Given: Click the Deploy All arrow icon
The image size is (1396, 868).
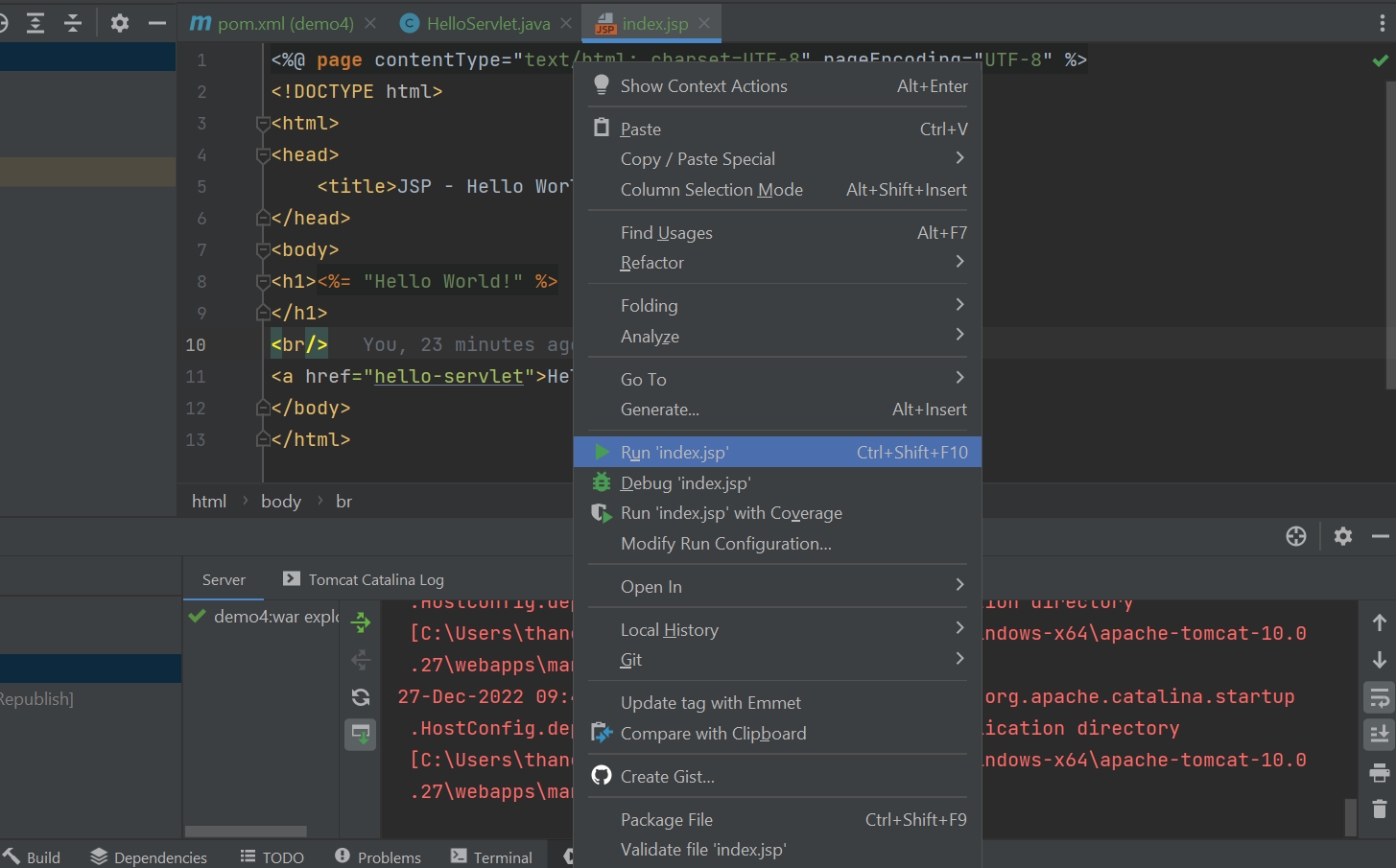Looking at the screenshot, I should 361,622.
